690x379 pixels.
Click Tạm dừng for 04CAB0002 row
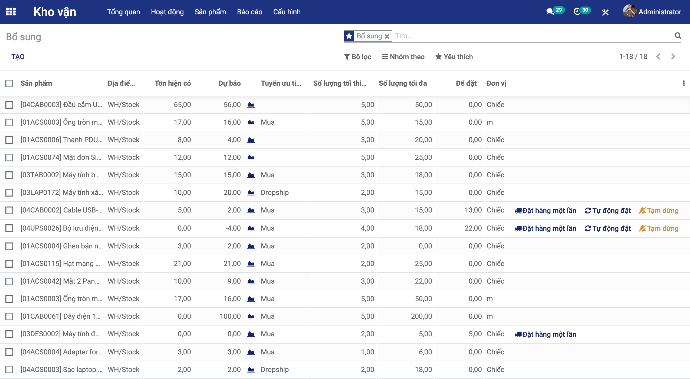click(659, 210)
